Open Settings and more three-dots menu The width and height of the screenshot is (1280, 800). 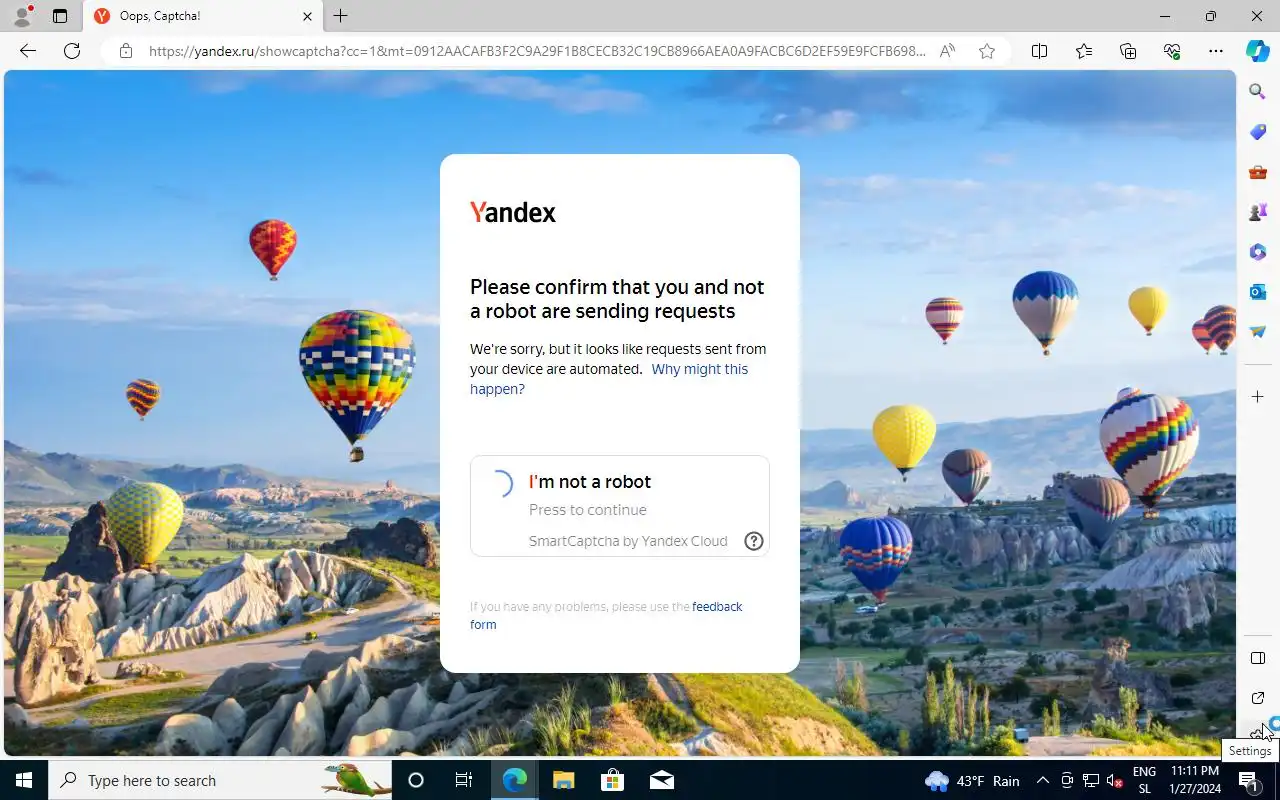[1216, 51]
